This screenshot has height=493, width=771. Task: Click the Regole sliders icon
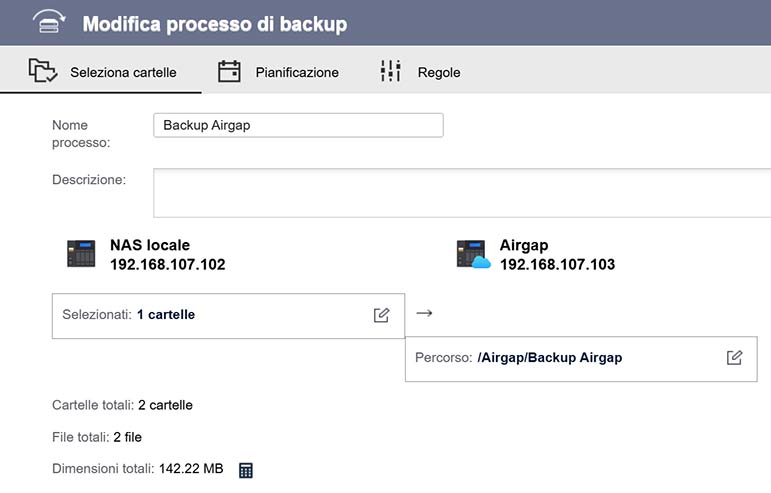390,71
